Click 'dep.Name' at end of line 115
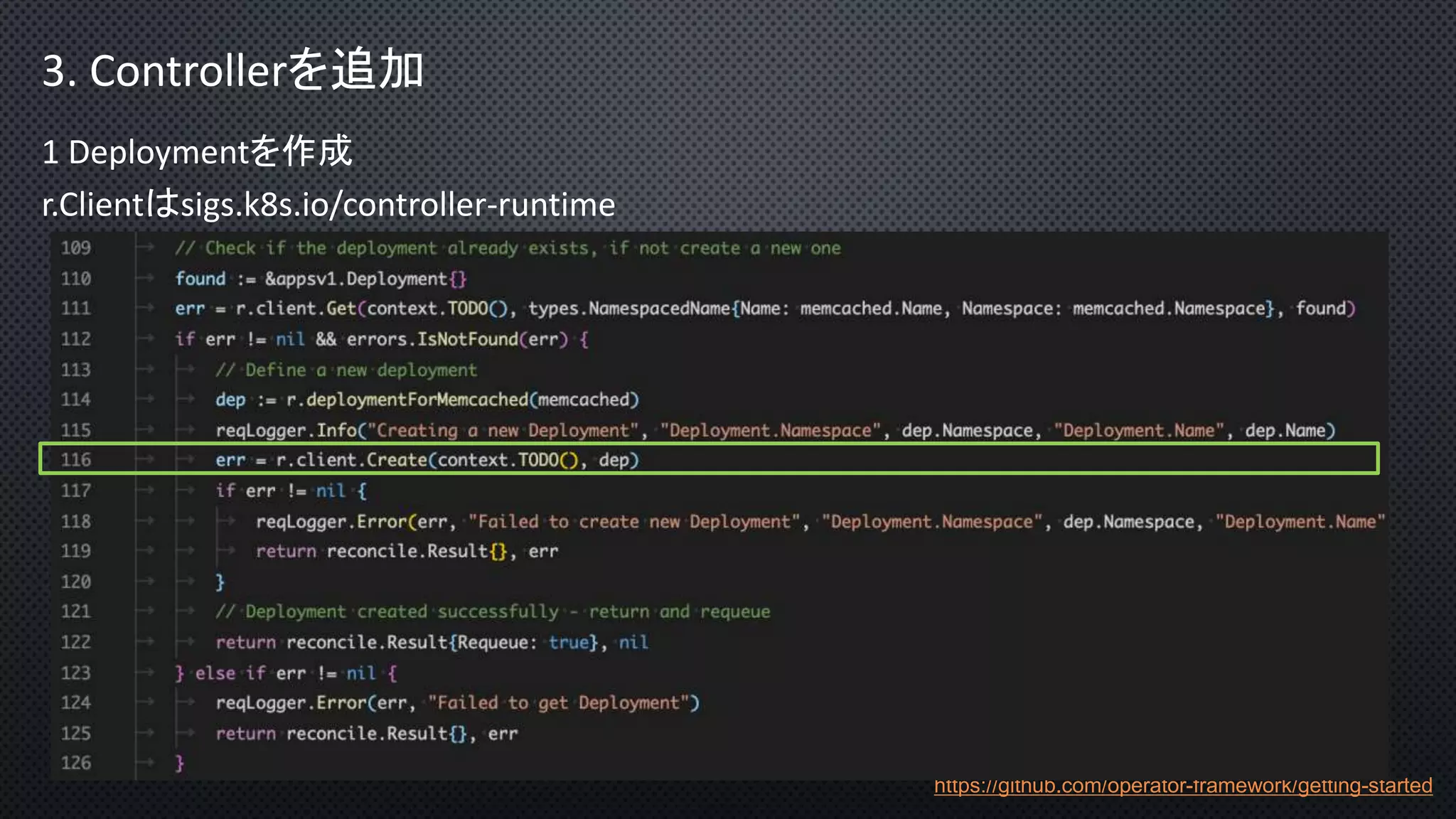1456x819 pixels. (1285, 430)
